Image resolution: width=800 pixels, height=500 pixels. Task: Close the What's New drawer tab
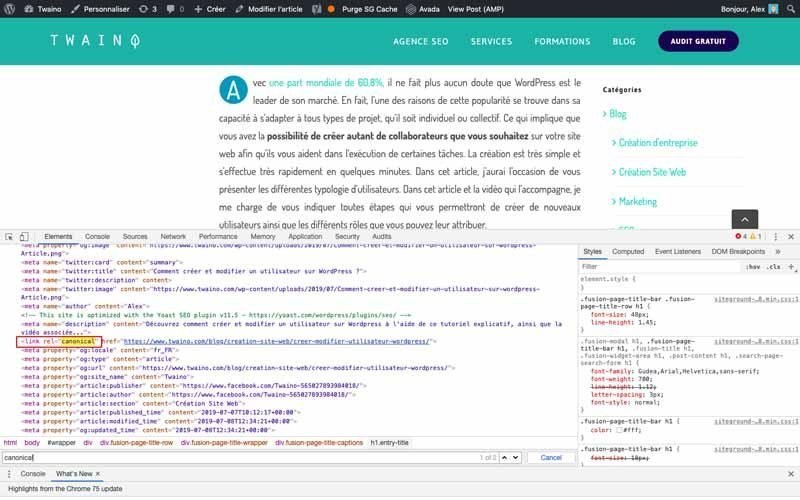tap(98, 474)
